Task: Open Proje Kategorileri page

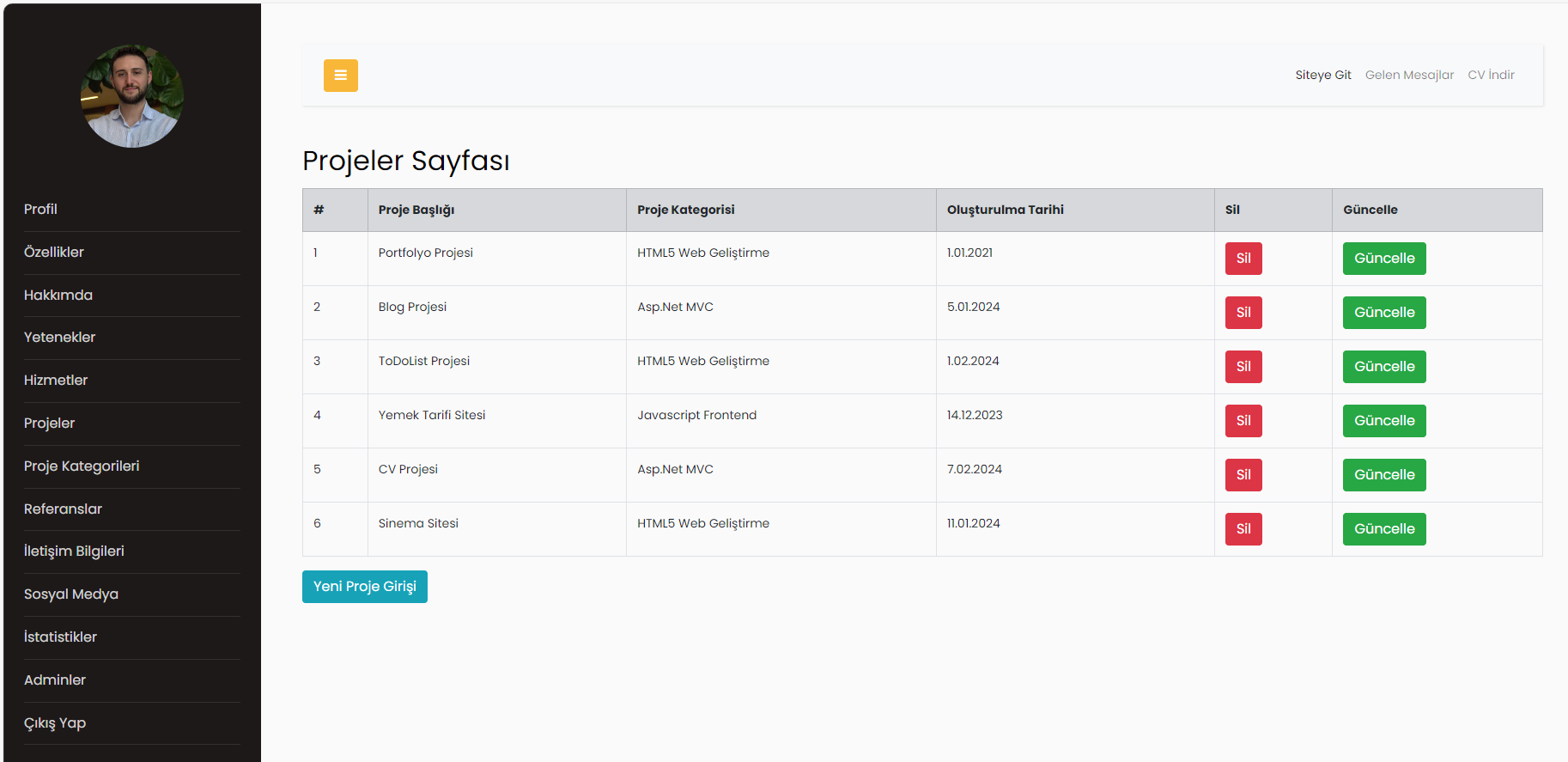Action: click(82, 466)
